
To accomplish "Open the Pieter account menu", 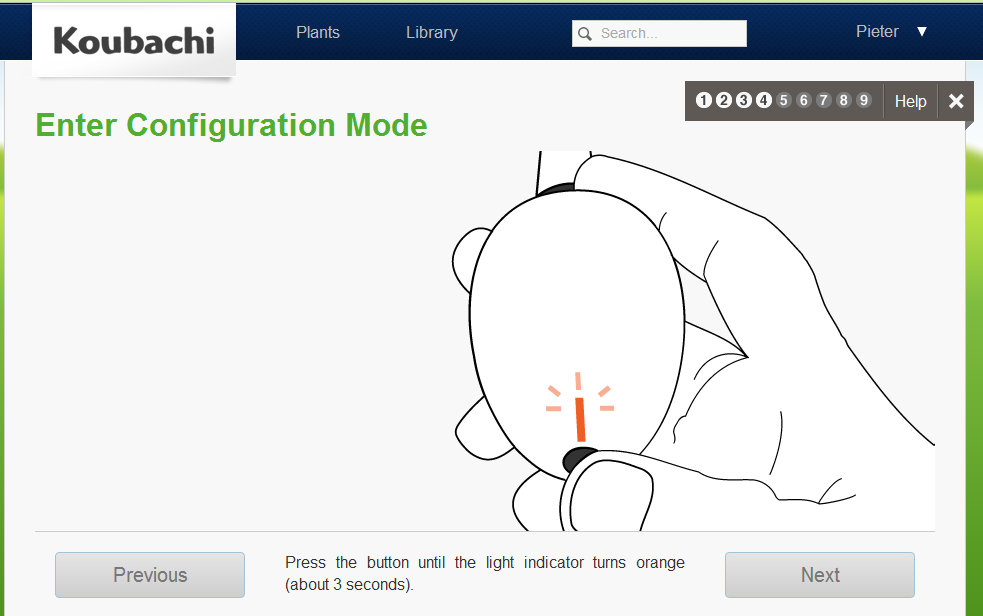I will (x=877, y=31).
